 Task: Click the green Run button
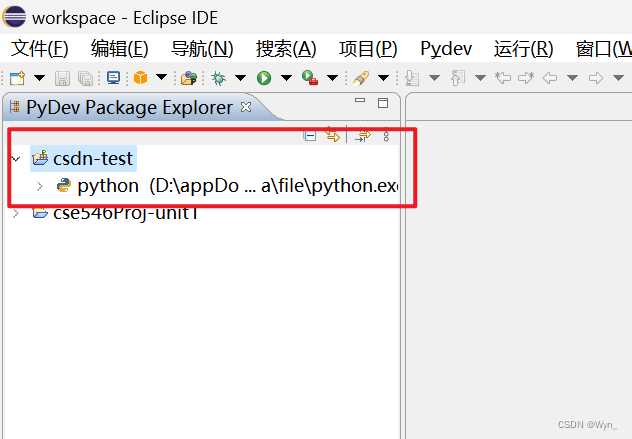pyautogui.click(x=264, y=78)
